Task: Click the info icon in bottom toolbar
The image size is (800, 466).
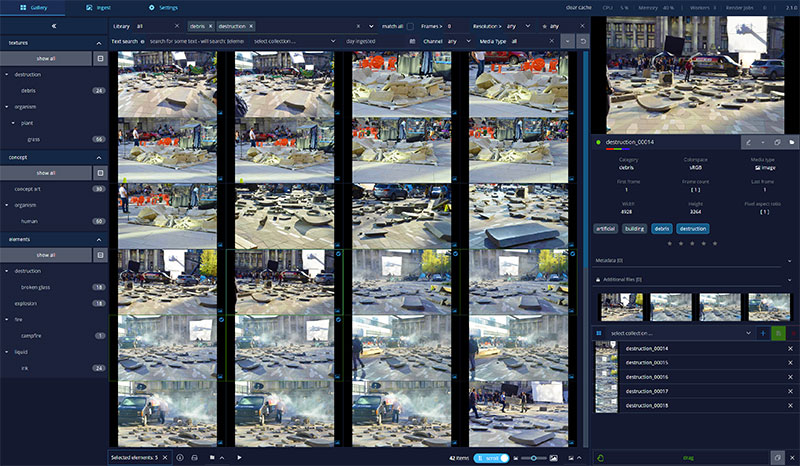Action: (180, 457)
